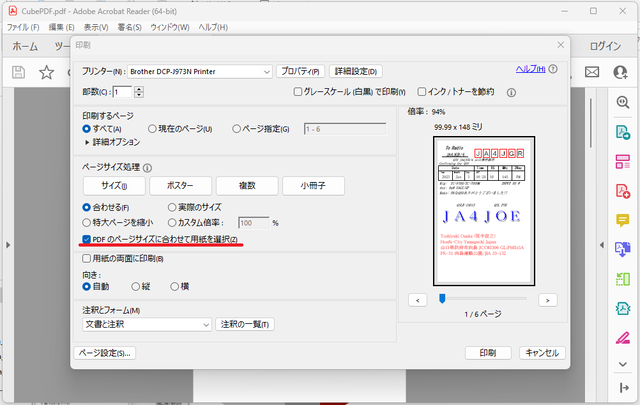
Task: Enable インク/トナーを節約 checkbox
Action: 422,92
